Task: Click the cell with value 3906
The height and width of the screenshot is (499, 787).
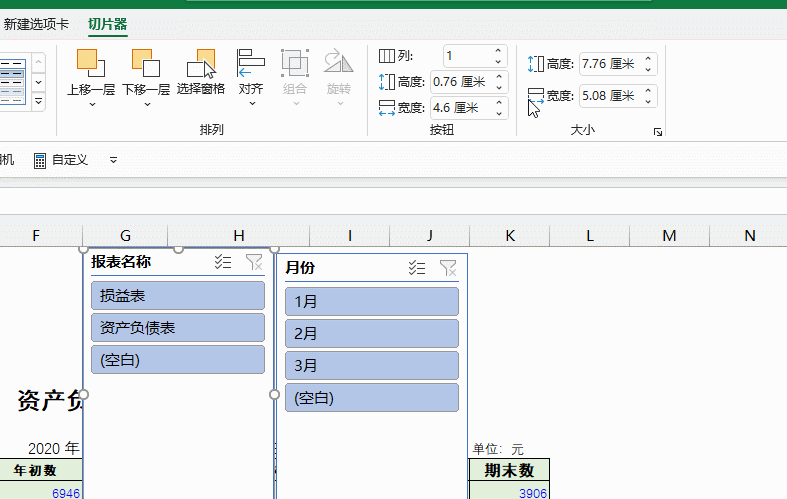Action: [x=509, y=491]
